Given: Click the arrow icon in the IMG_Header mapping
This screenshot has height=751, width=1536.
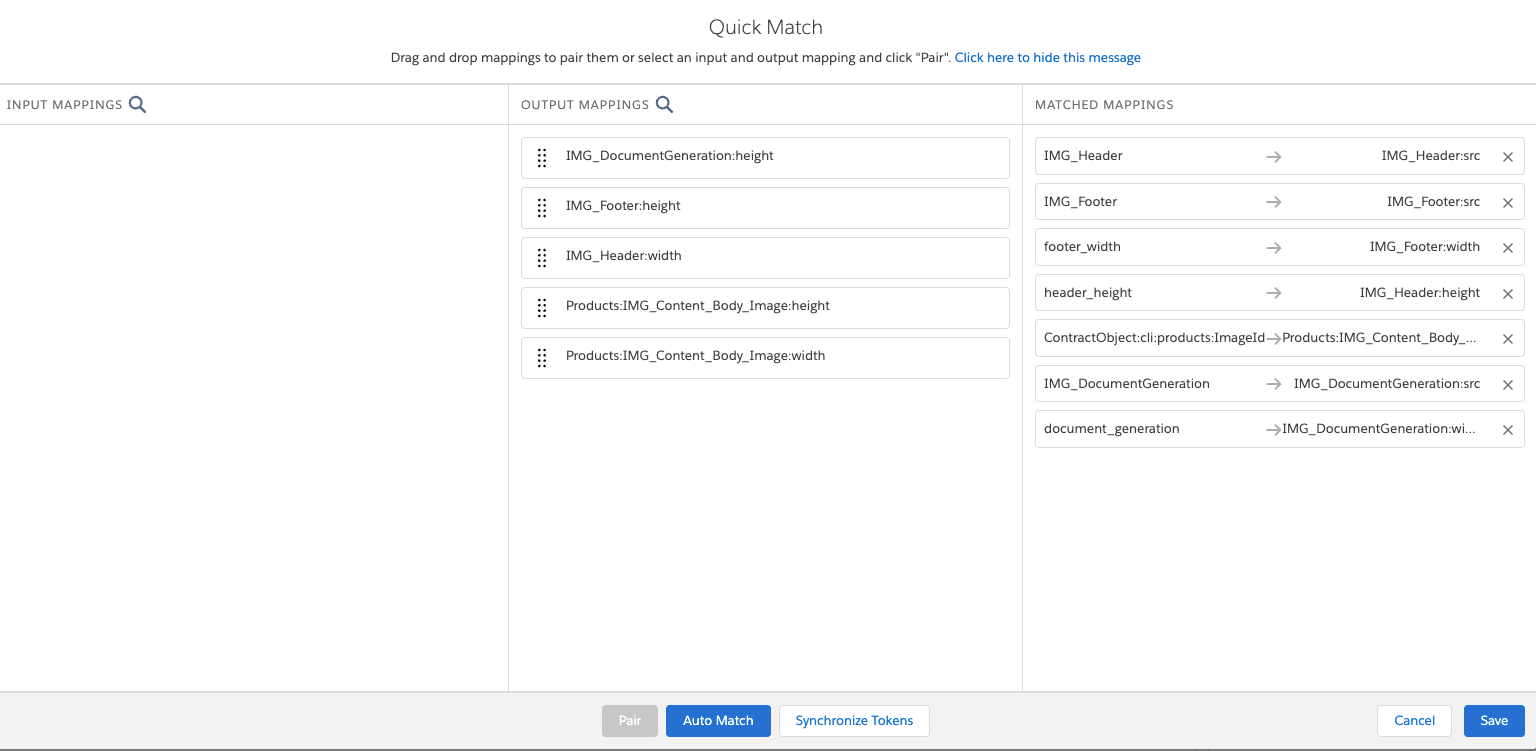Looking at the screenshot, I should [x=1273, y=156].
